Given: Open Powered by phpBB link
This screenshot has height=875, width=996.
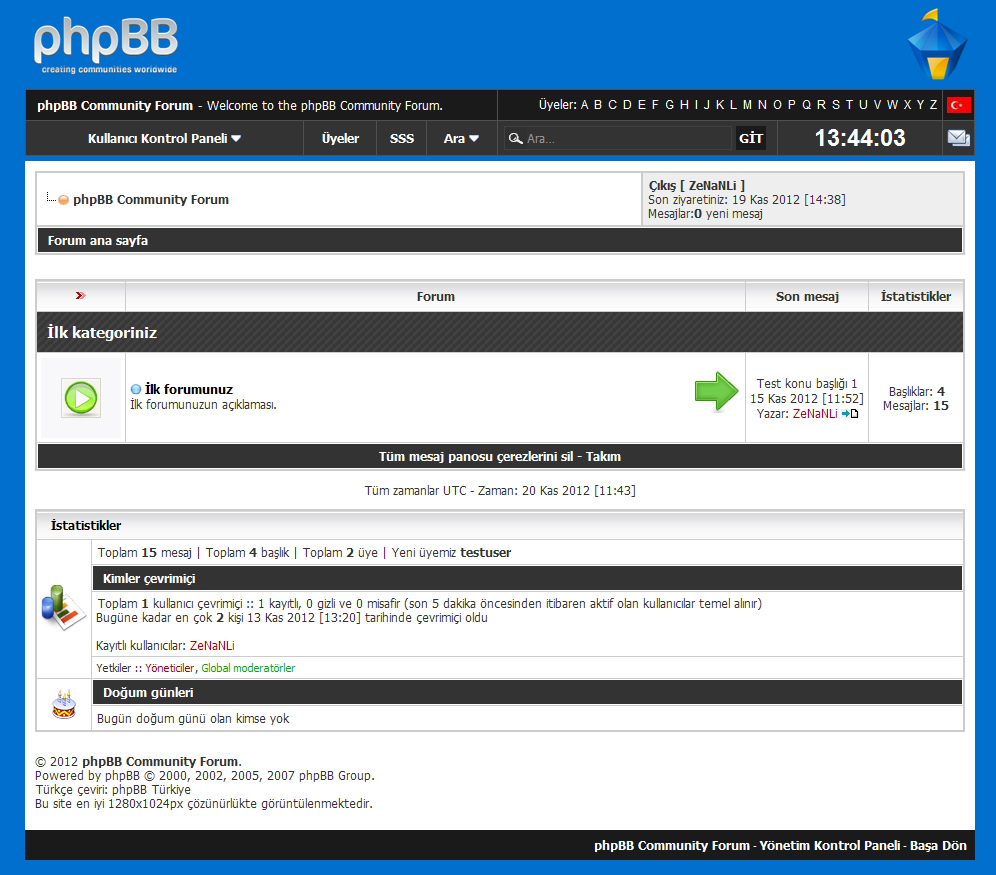Looking at the screenshot, I should [122, 776].
